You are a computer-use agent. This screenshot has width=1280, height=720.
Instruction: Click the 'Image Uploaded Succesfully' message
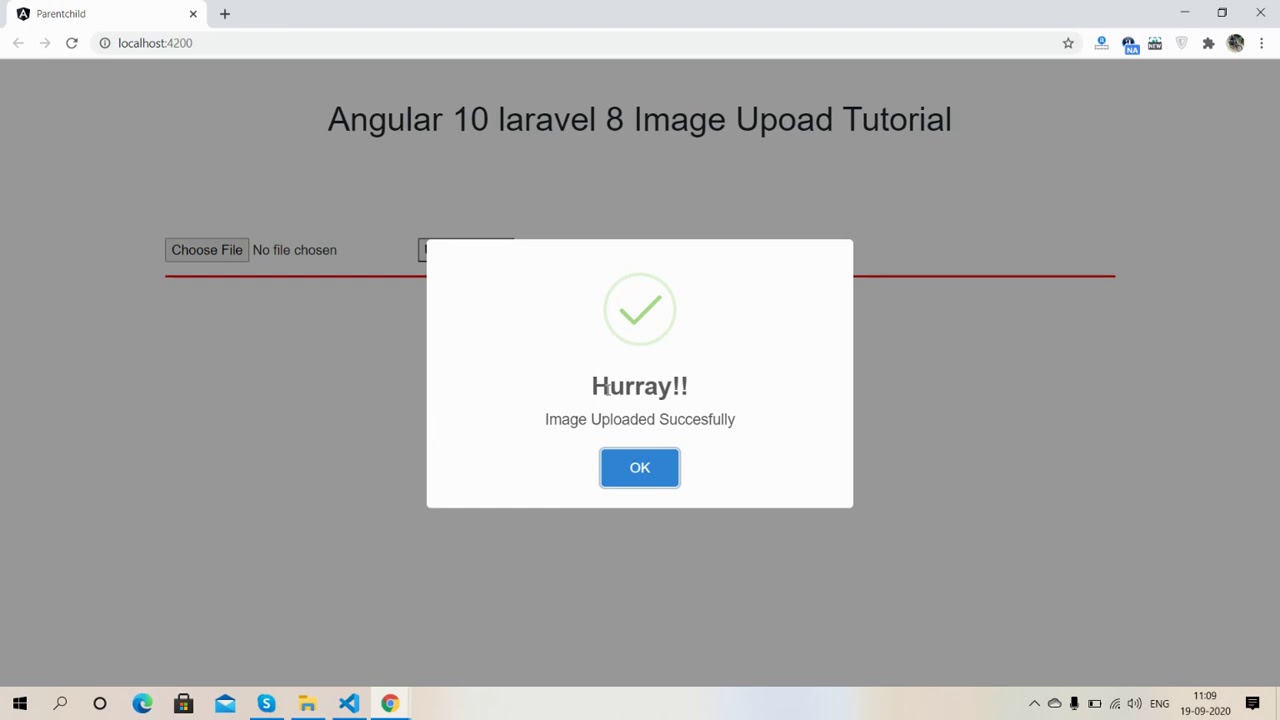click(640, 419)
